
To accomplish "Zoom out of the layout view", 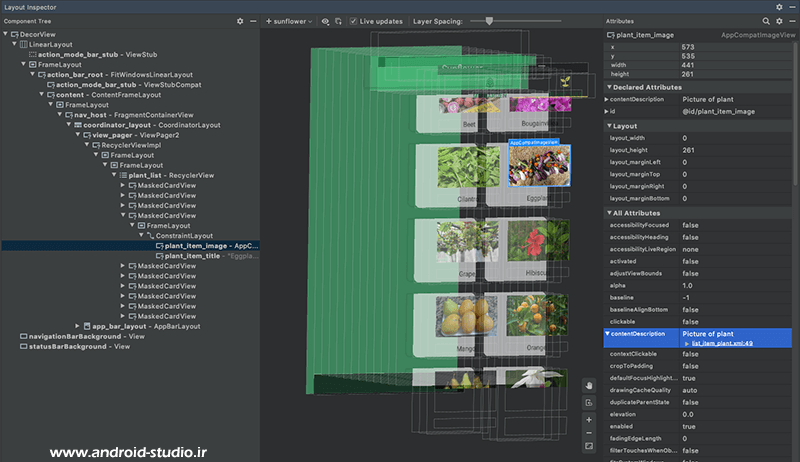I will click(589, 433).
